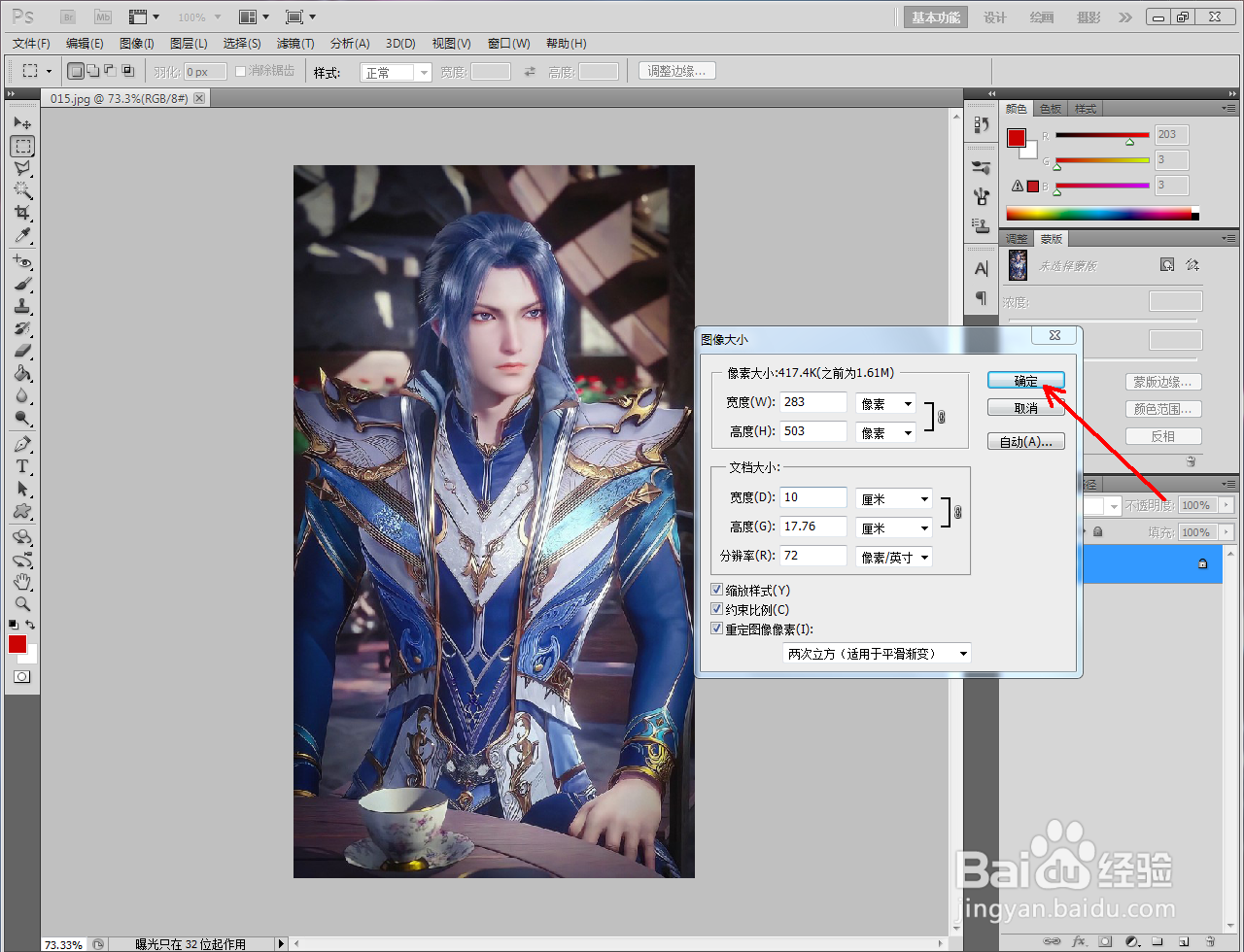The height and width of the screenshot is (952, 1244).
Task: Select the Crop tool
Action: tap(22, 213)
